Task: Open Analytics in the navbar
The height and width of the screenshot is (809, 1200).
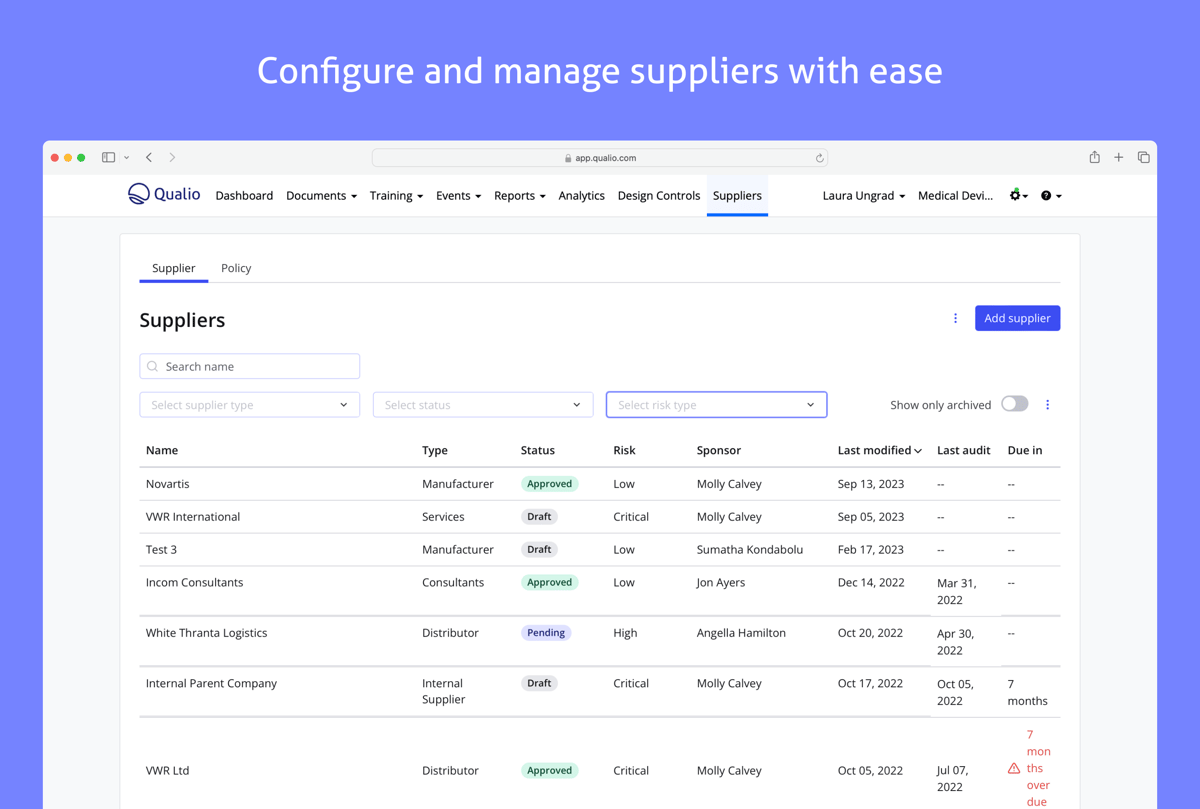Action: (x=581, y=196)
